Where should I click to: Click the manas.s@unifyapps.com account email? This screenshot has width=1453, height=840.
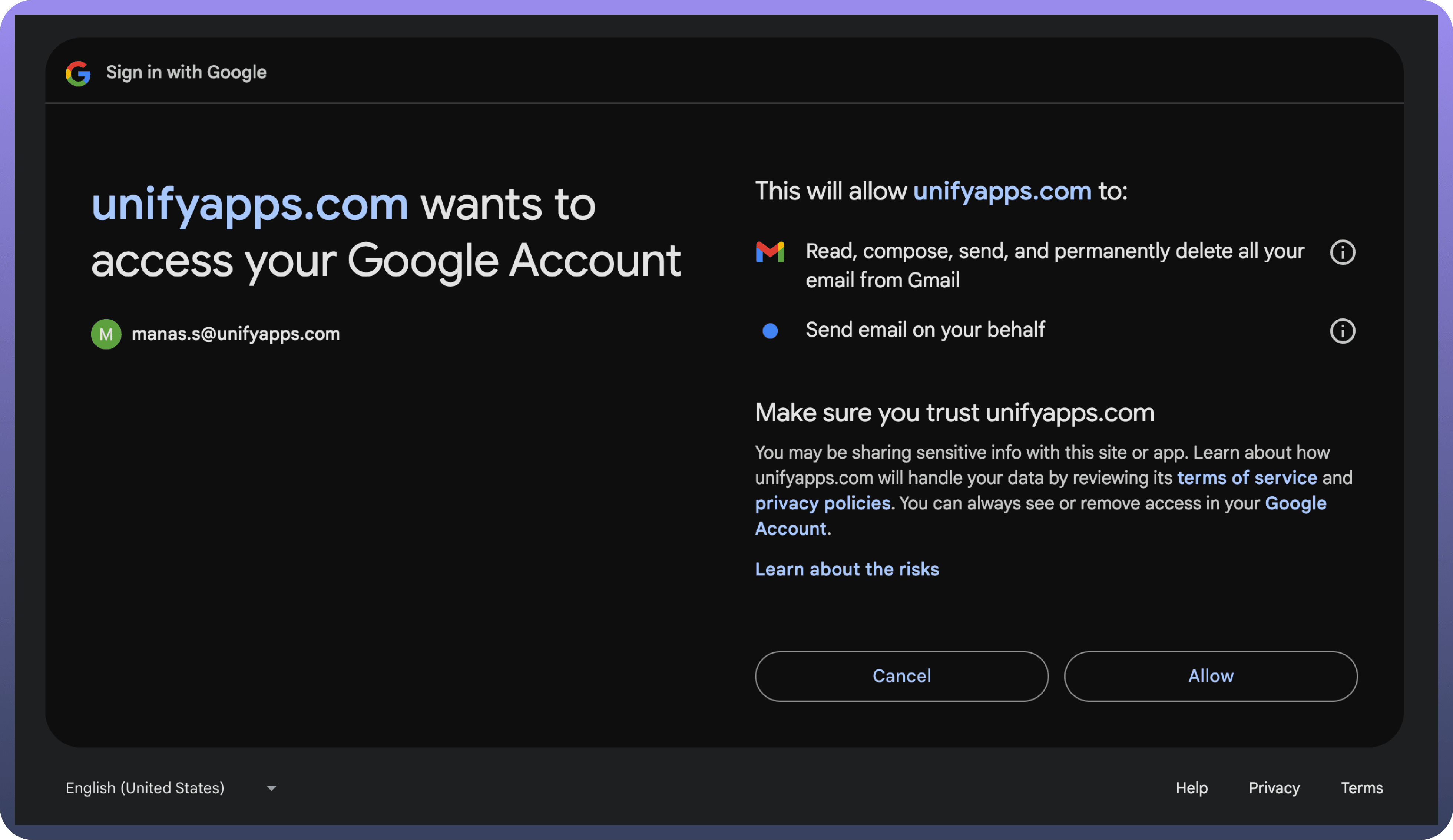tap(235, 334)
